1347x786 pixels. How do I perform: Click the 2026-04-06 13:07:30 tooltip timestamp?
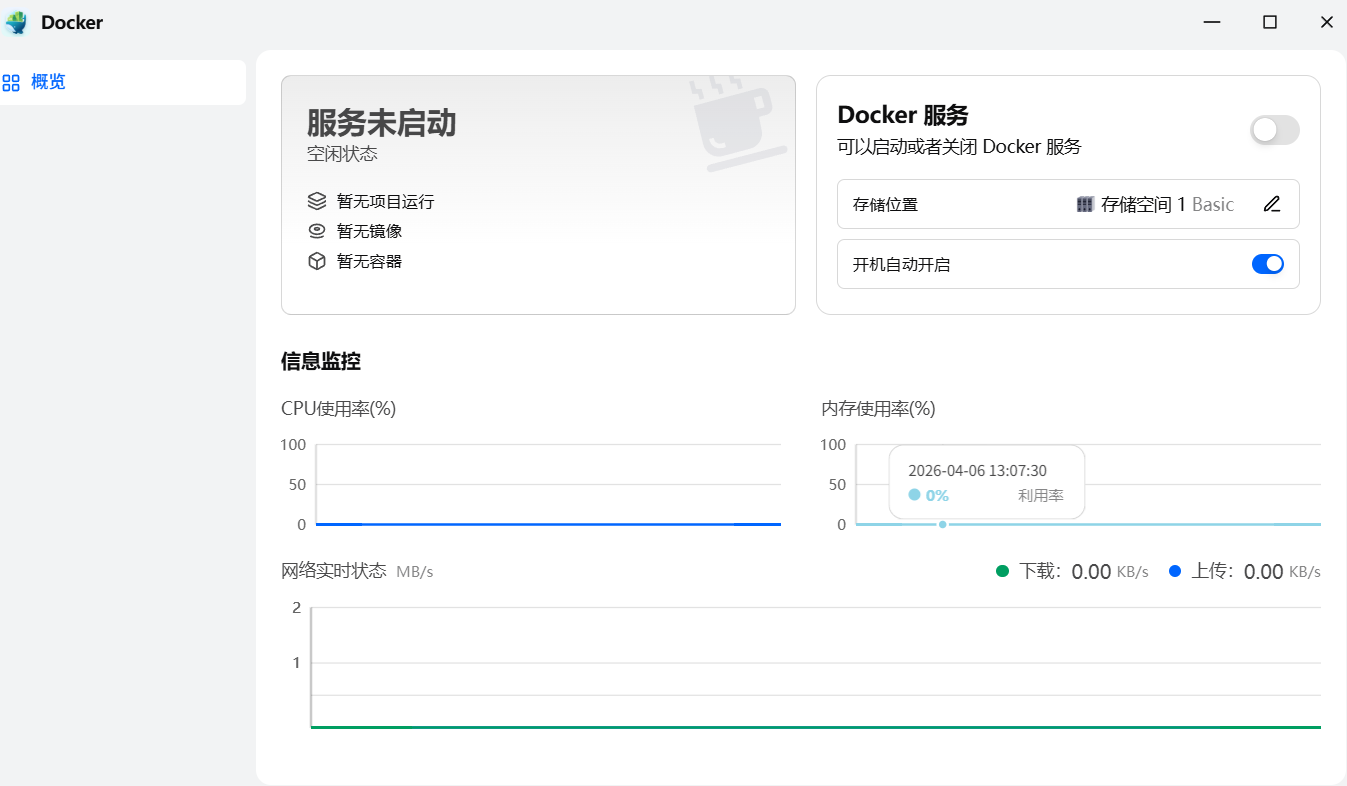click(977, 470)
